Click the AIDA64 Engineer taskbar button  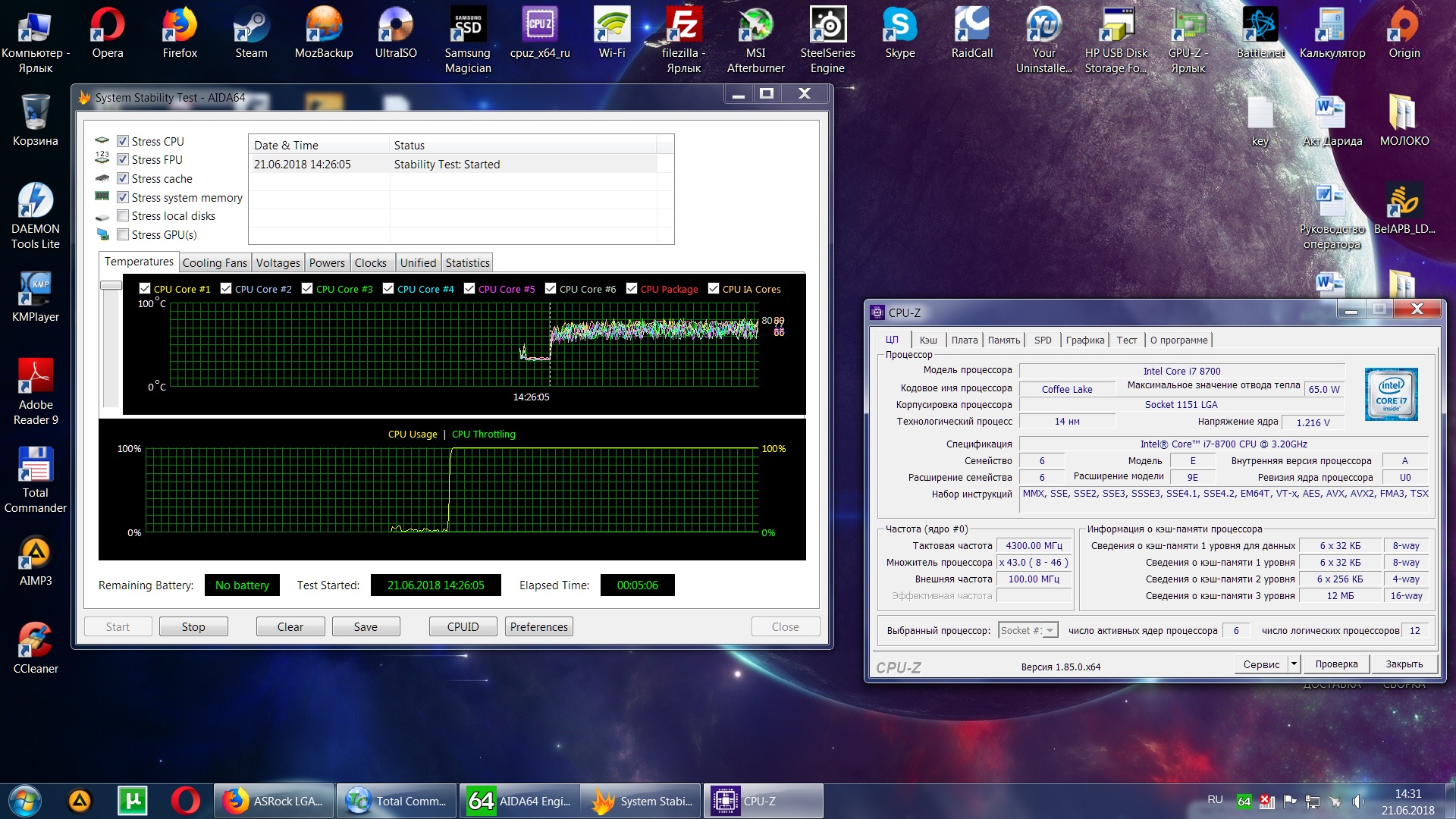point(519,801)
